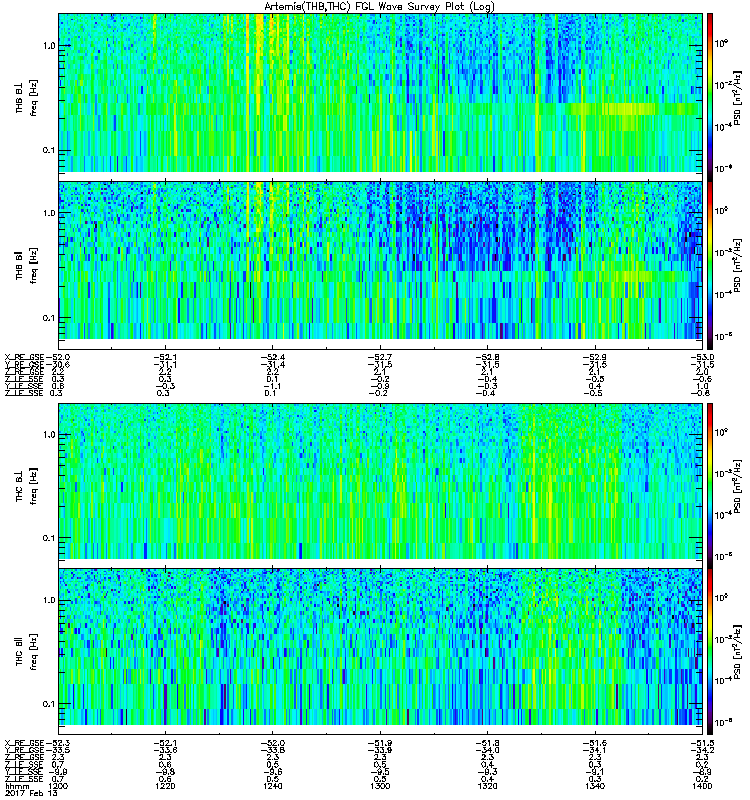
Task: Click the THB X_RE_GSE value '-52.8'
Action: [x=487, y=358]
